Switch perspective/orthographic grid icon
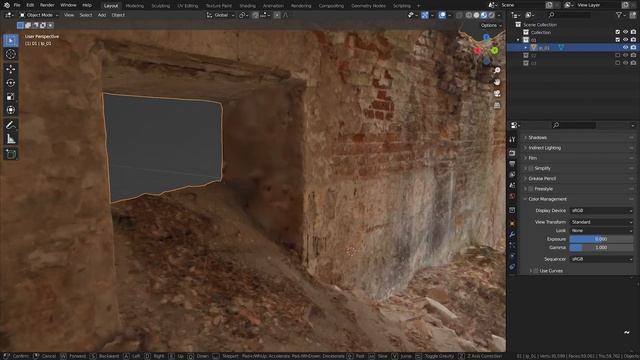The image size is (640, 360). (x=497, y=105)
